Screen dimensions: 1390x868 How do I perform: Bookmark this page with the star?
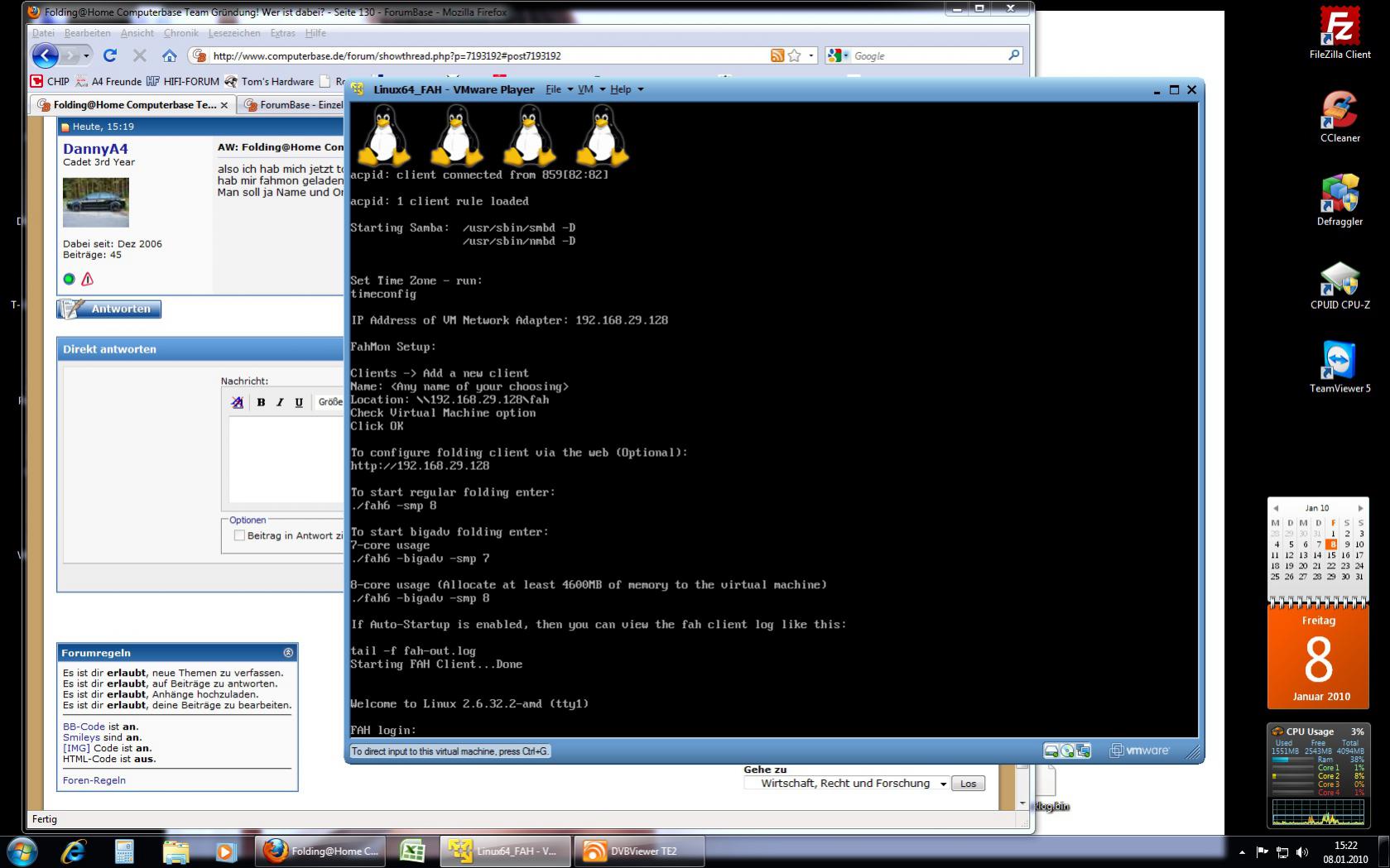point(795,55)
